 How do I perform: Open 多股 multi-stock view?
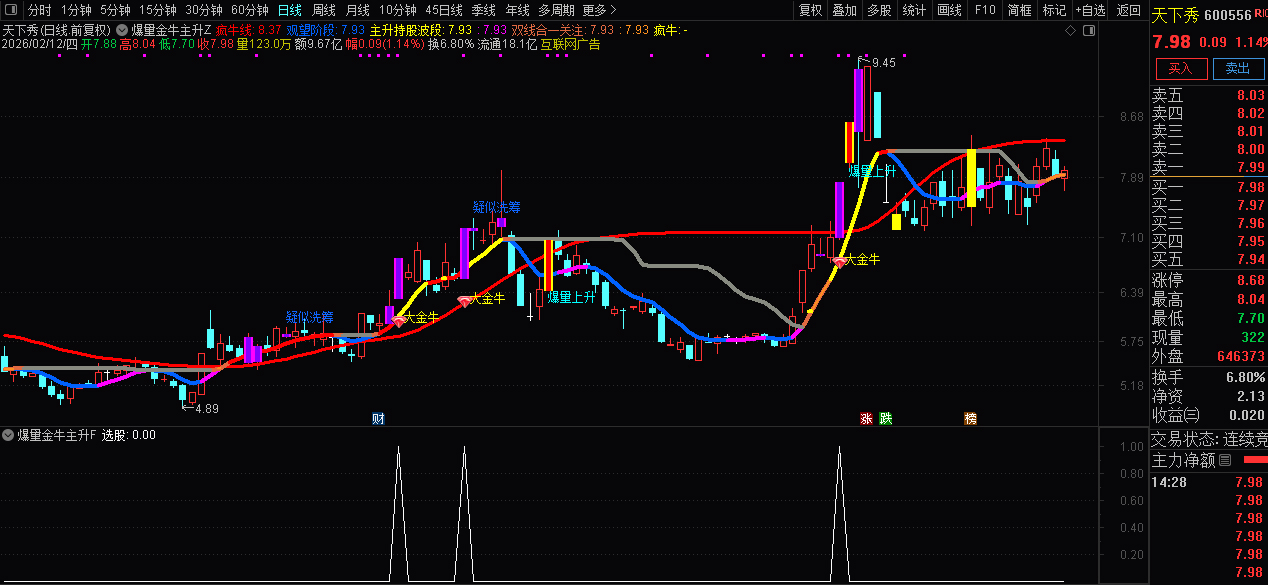879,10
